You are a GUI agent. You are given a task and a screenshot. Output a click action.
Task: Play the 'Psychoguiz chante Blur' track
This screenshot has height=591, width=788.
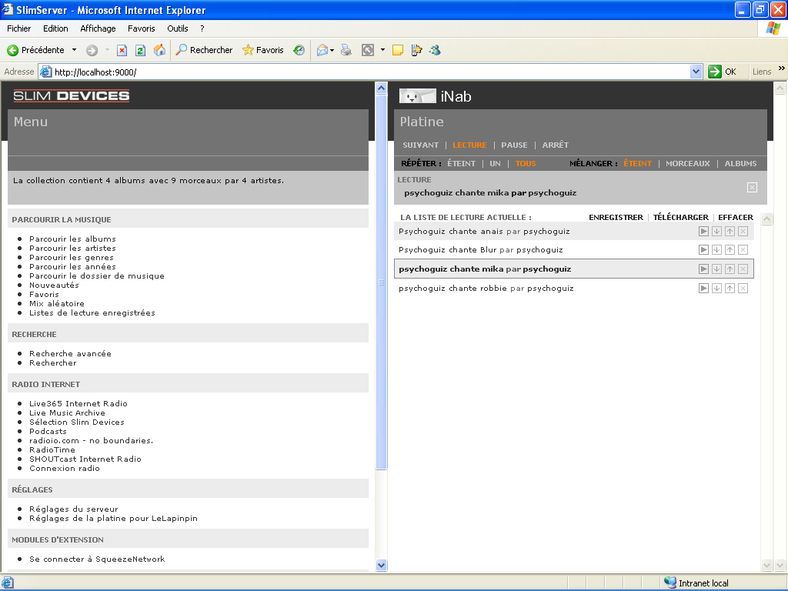704,250
